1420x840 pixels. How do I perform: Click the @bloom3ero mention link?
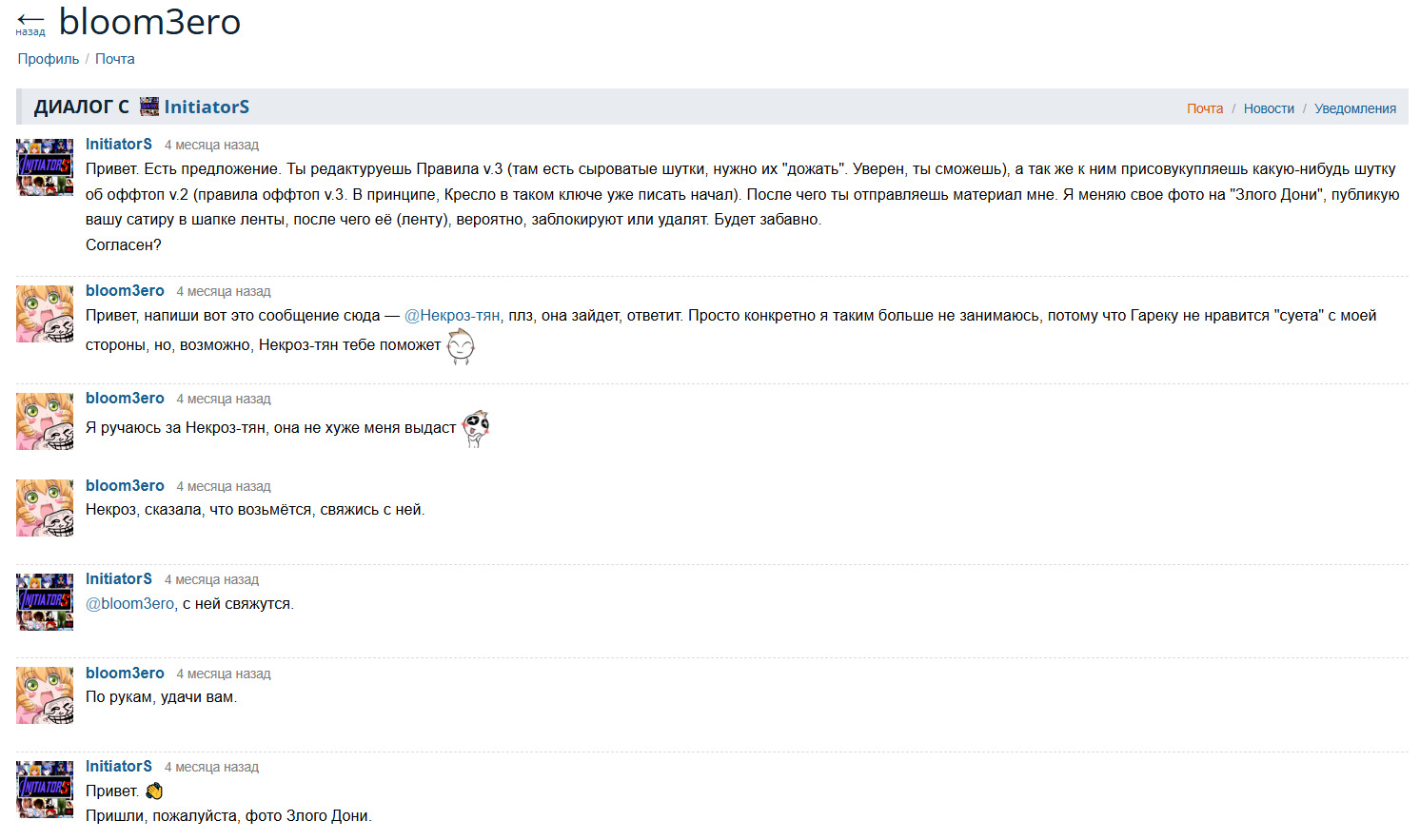[130, 604]
